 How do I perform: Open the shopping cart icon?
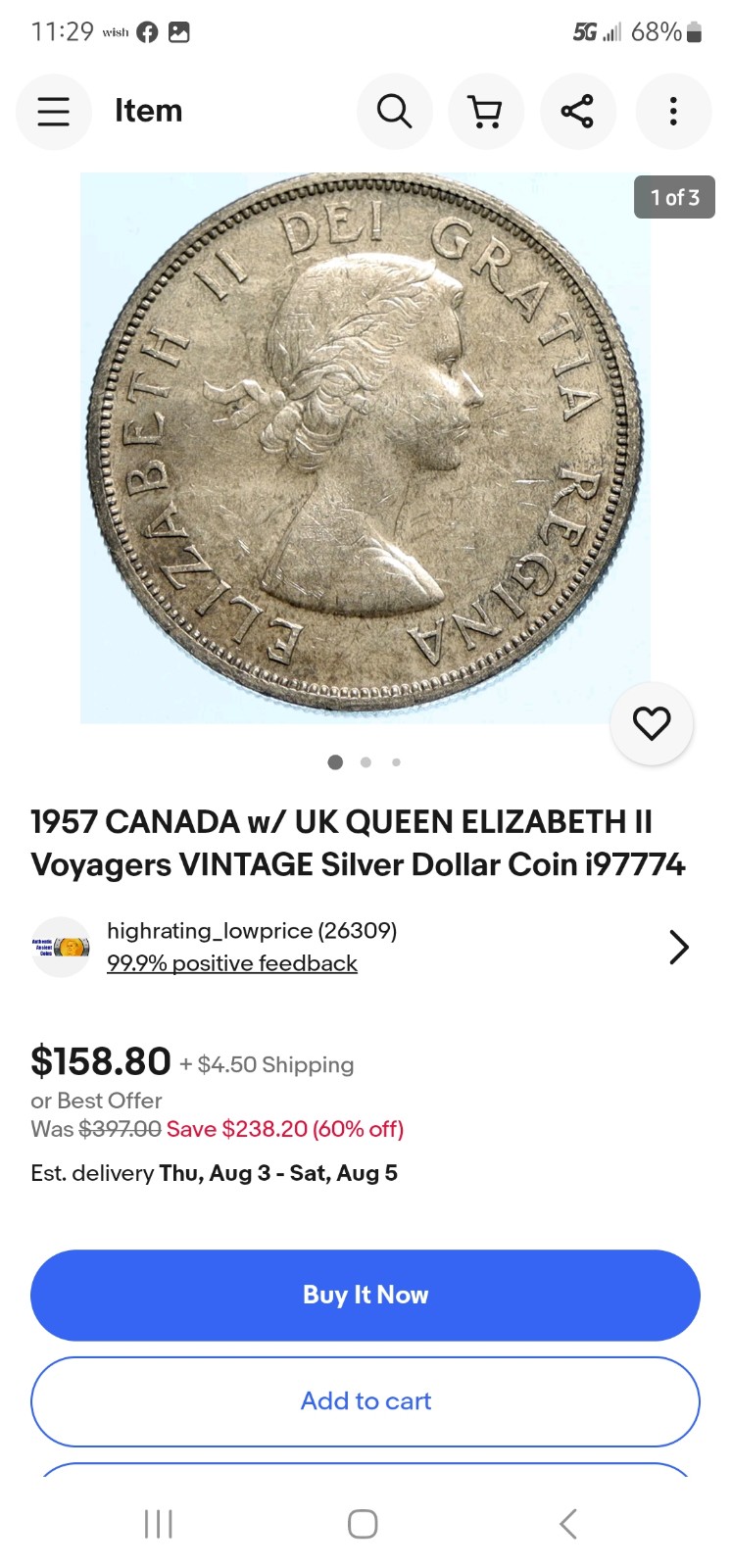coord(486,112)
